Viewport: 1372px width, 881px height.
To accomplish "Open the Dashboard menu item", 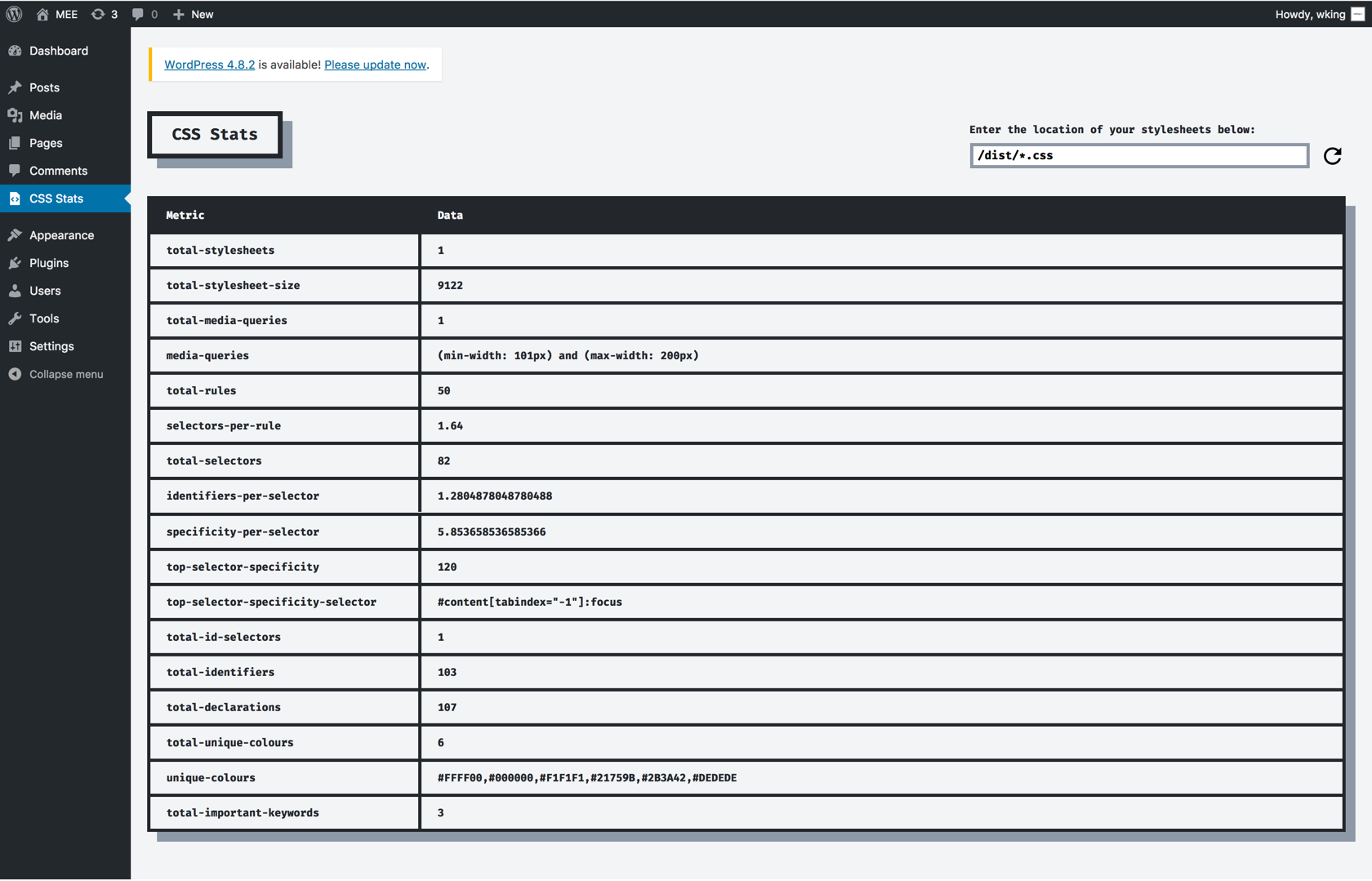I will pyautogui.click(x=65, y=51).
